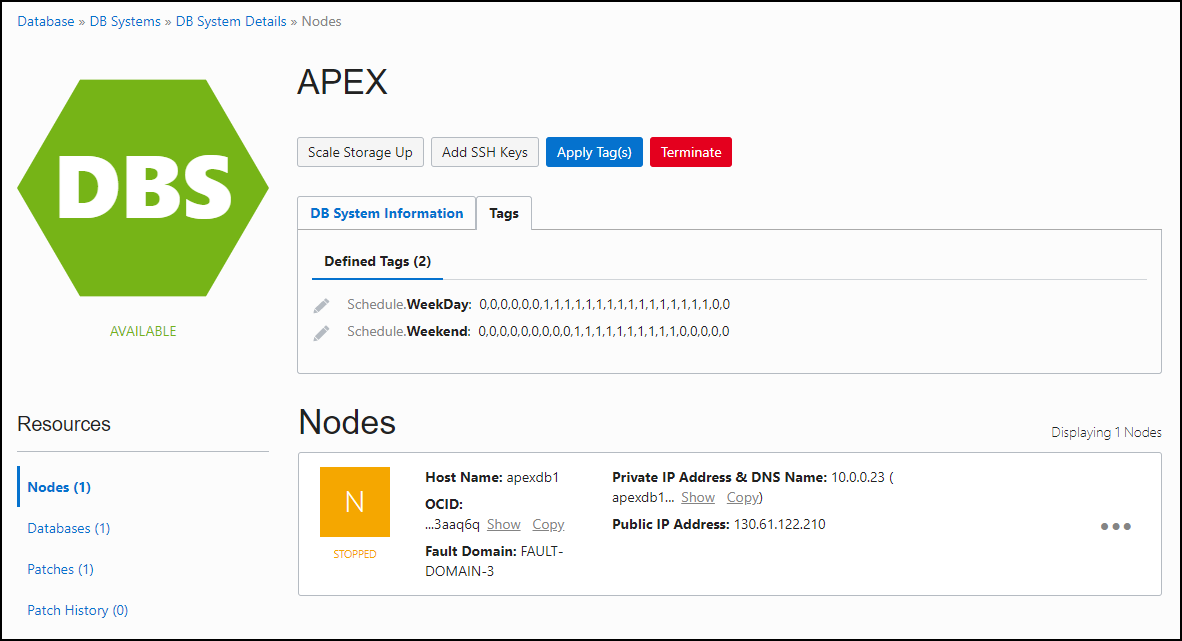Viewport: 1182px width, 641px height.
Task: Copy the private DNS name
Action: (743, 497)
